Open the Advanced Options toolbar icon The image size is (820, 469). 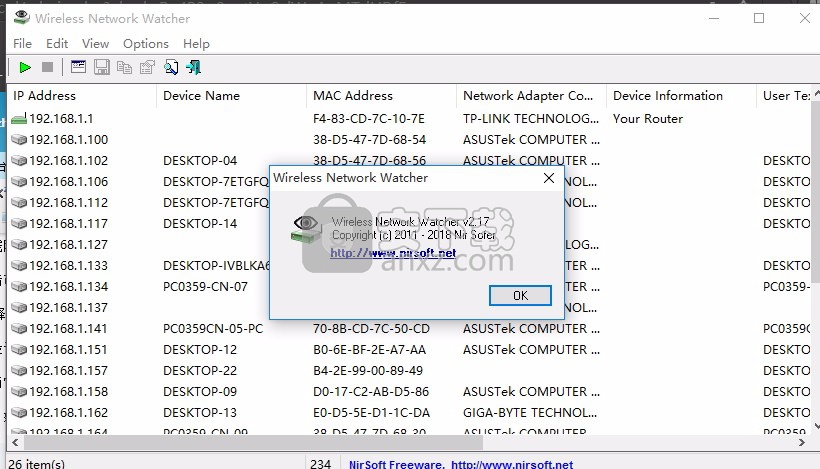click(78, 67)
